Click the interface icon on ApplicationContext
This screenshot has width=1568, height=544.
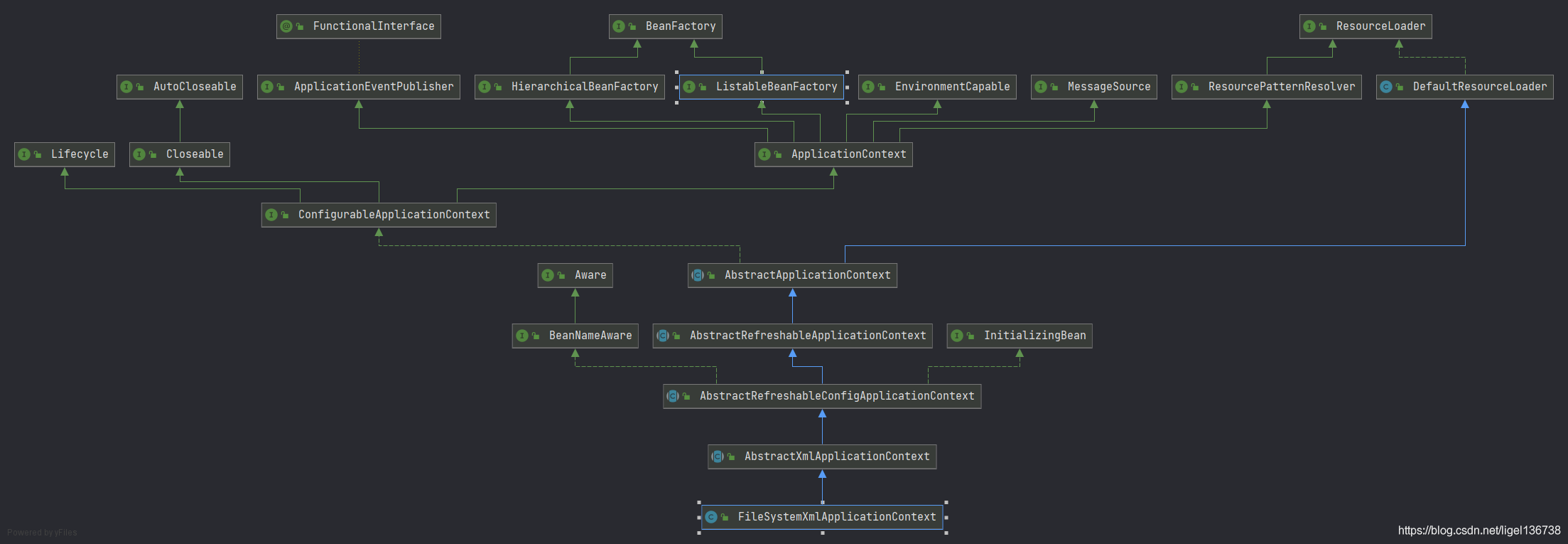764,154
